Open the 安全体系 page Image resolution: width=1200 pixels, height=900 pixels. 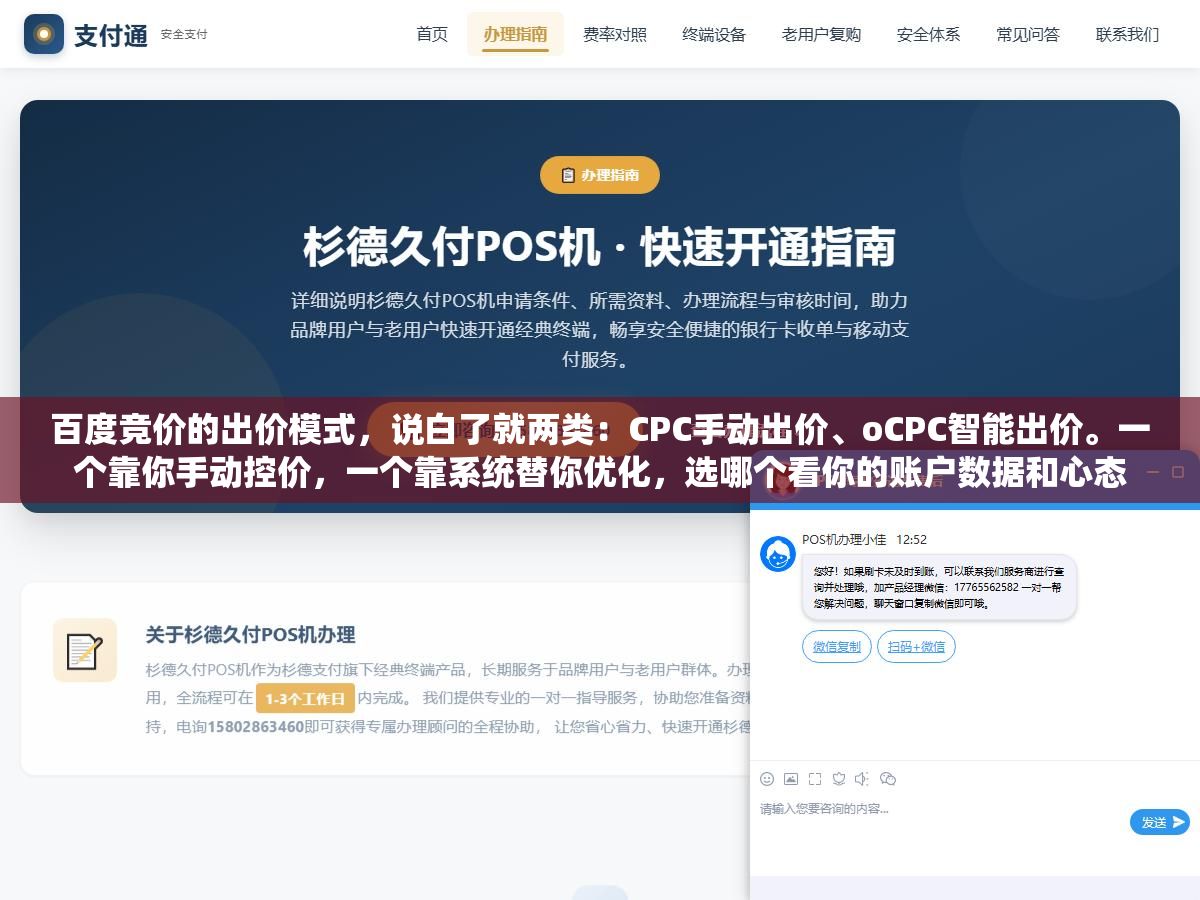[928, 34]
